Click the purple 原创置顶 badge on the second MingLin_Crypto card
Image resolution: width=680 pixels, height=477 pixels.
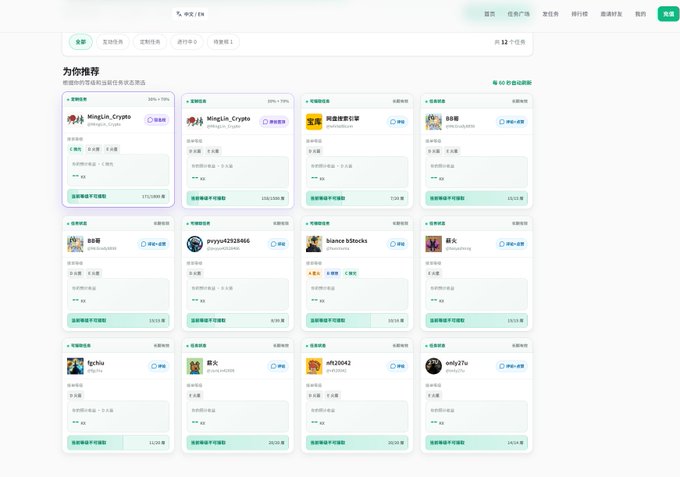(x=274, y=122)
